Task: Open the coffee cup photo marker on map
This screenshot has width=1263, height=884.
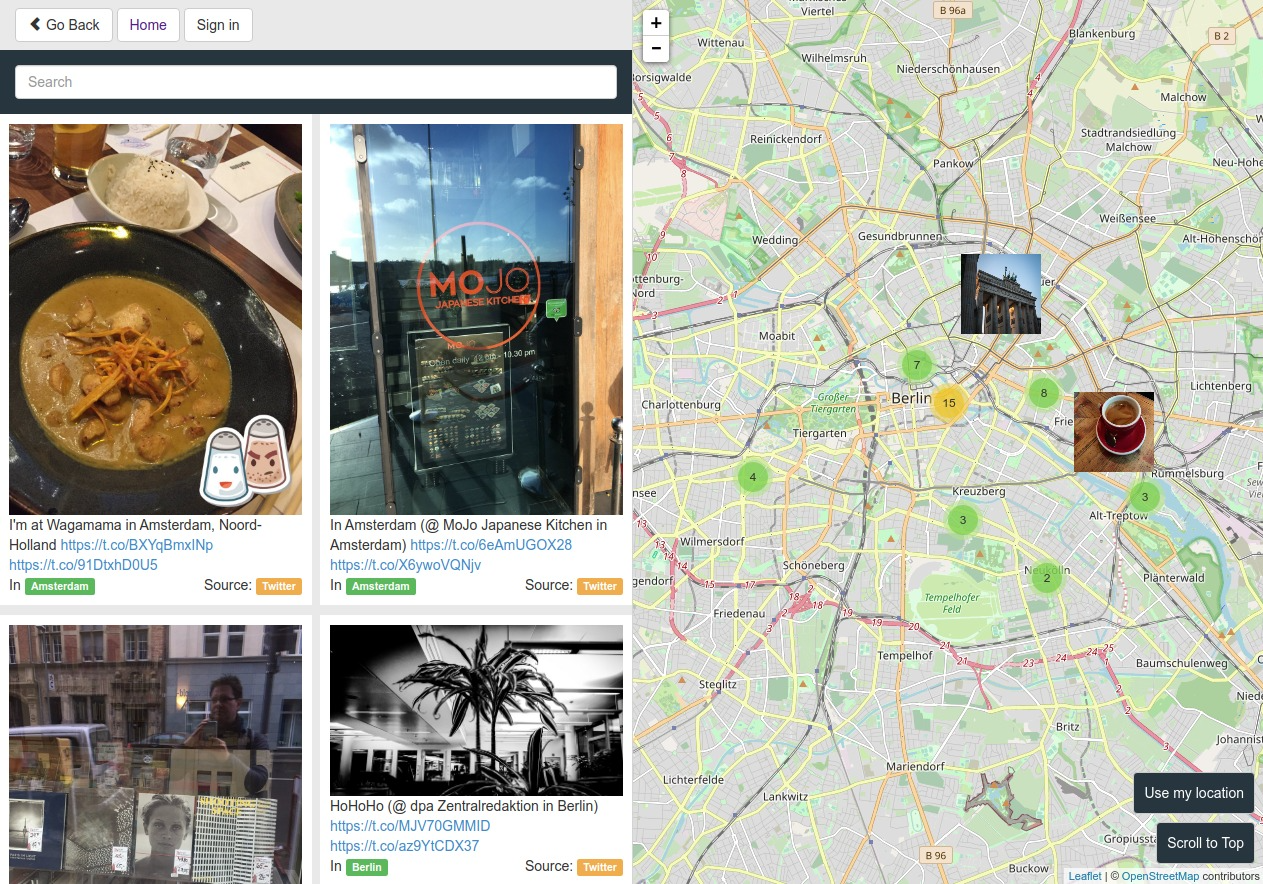Action: click(1113, 432)
